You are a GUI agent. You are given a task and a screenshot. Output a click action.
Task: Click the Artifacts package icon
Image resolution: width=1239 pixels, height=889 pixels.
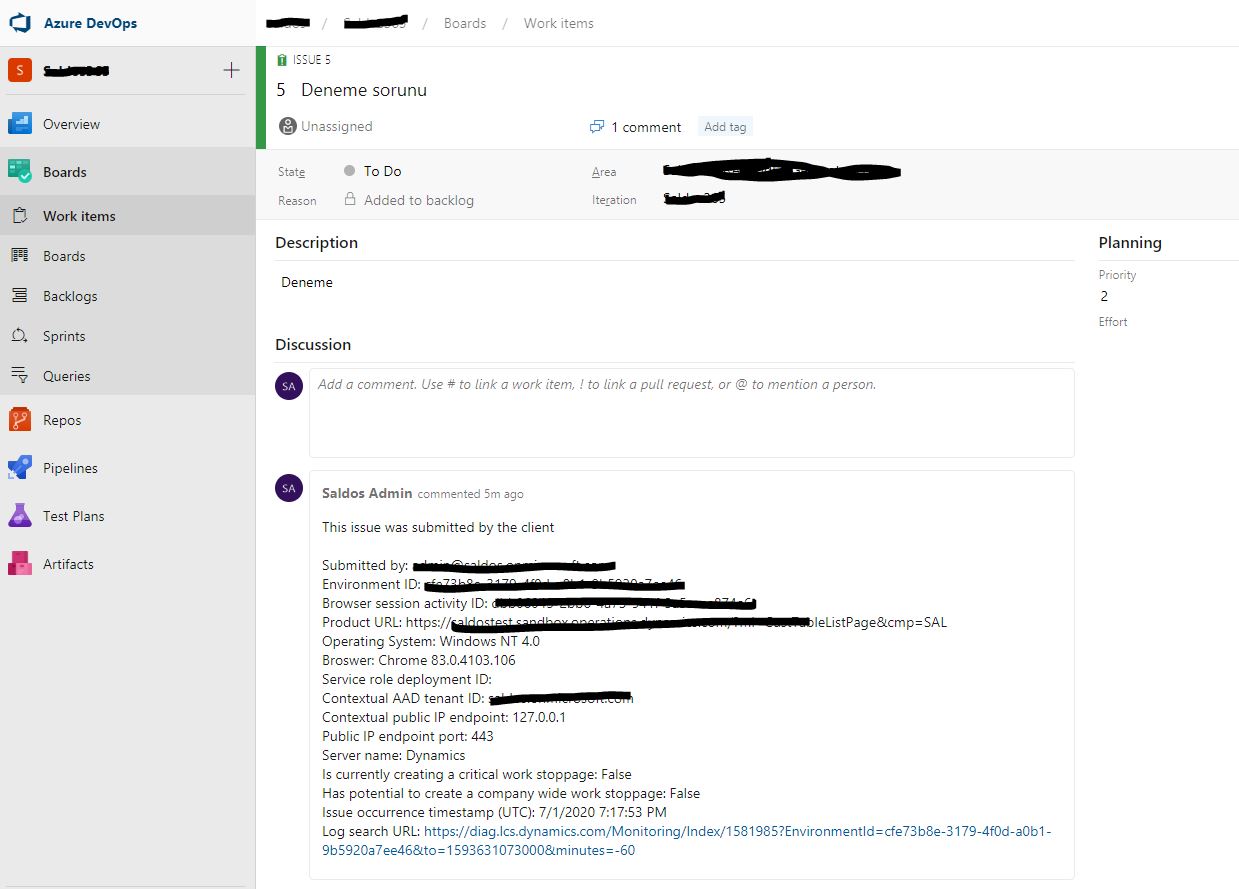pyautogui.click(x=20, y=564)
